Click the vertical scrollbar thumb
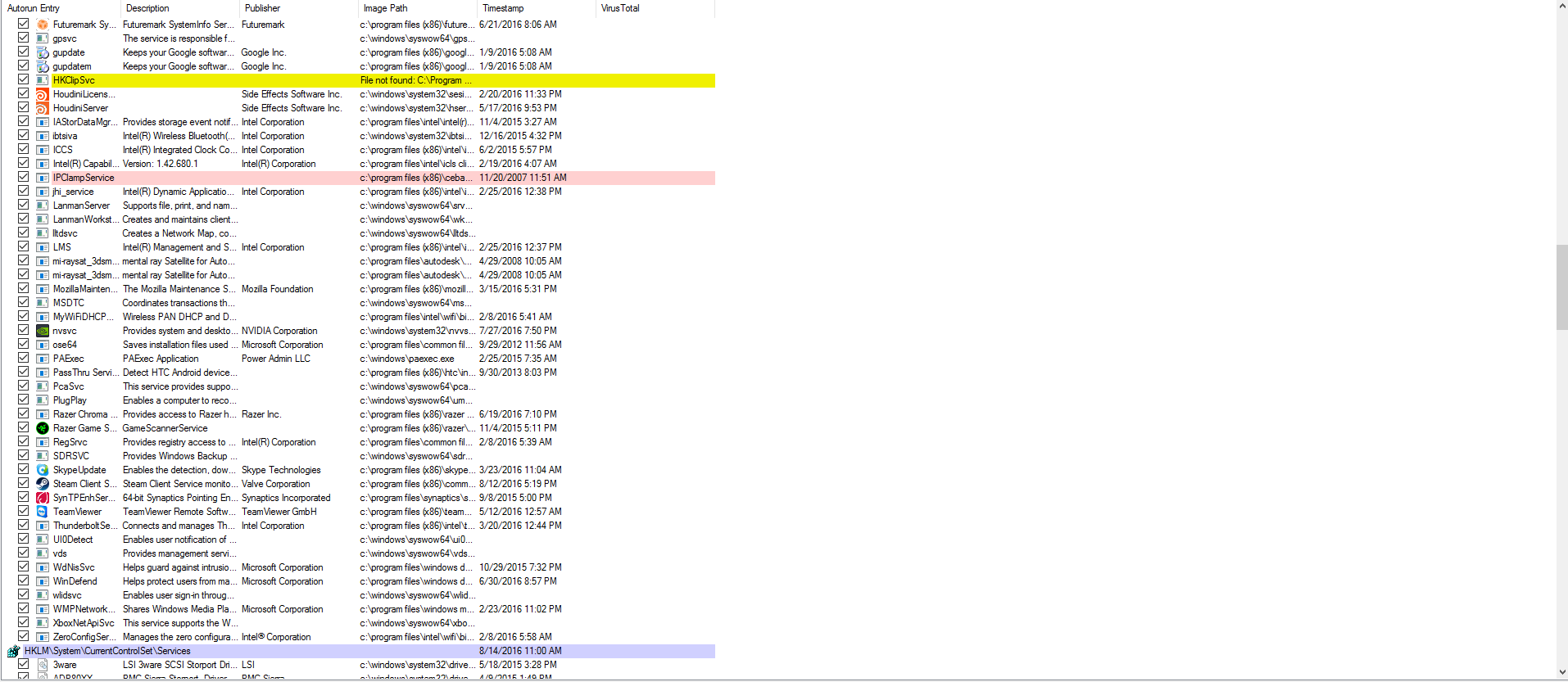 (1561, 287)
